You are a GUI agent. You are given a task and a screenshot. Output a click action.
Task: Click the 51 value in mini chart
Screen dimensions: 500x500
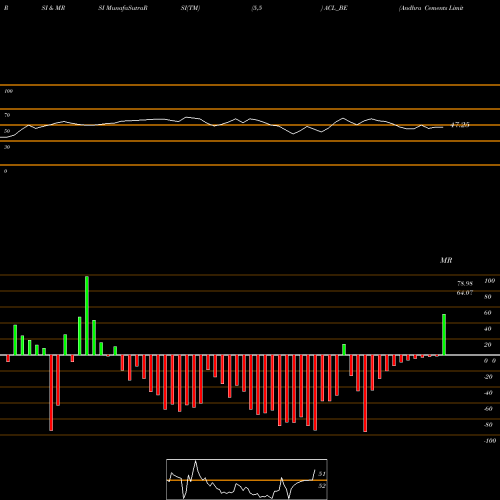click(322, 474)
